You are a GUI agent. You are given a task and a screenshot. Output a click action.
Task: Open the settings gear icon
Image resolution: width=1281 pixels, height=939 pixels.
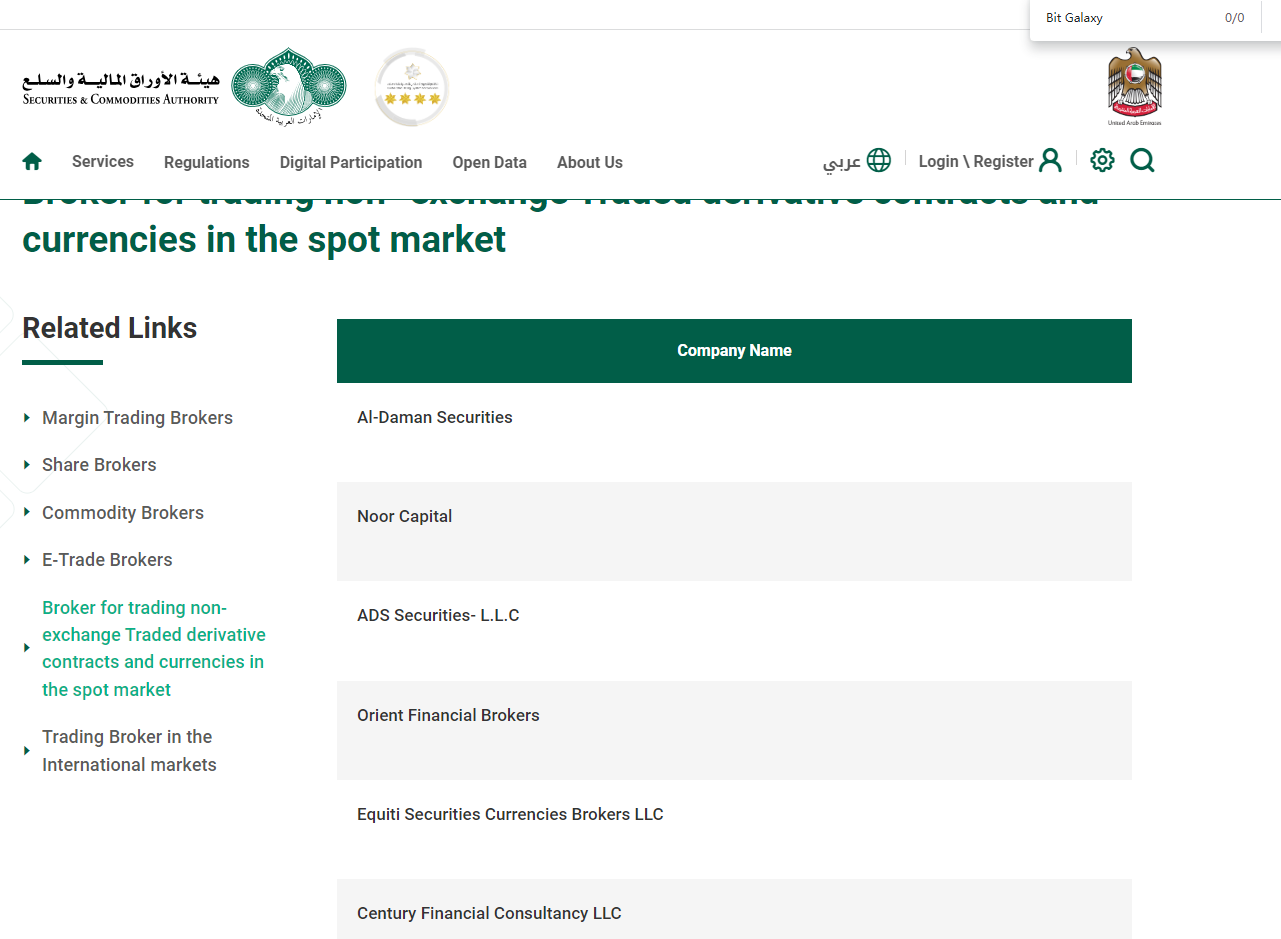click(1102, 160)
